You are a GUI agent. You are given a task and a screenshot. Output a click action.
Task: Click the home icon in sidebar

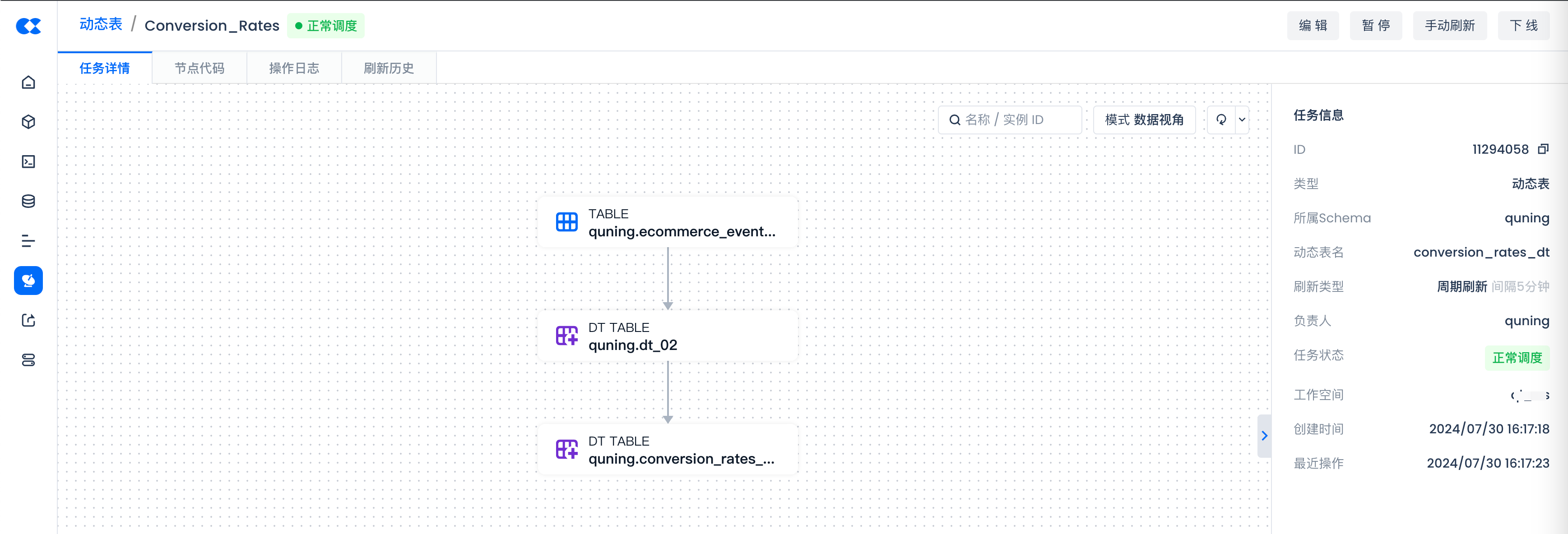[28, 82]
